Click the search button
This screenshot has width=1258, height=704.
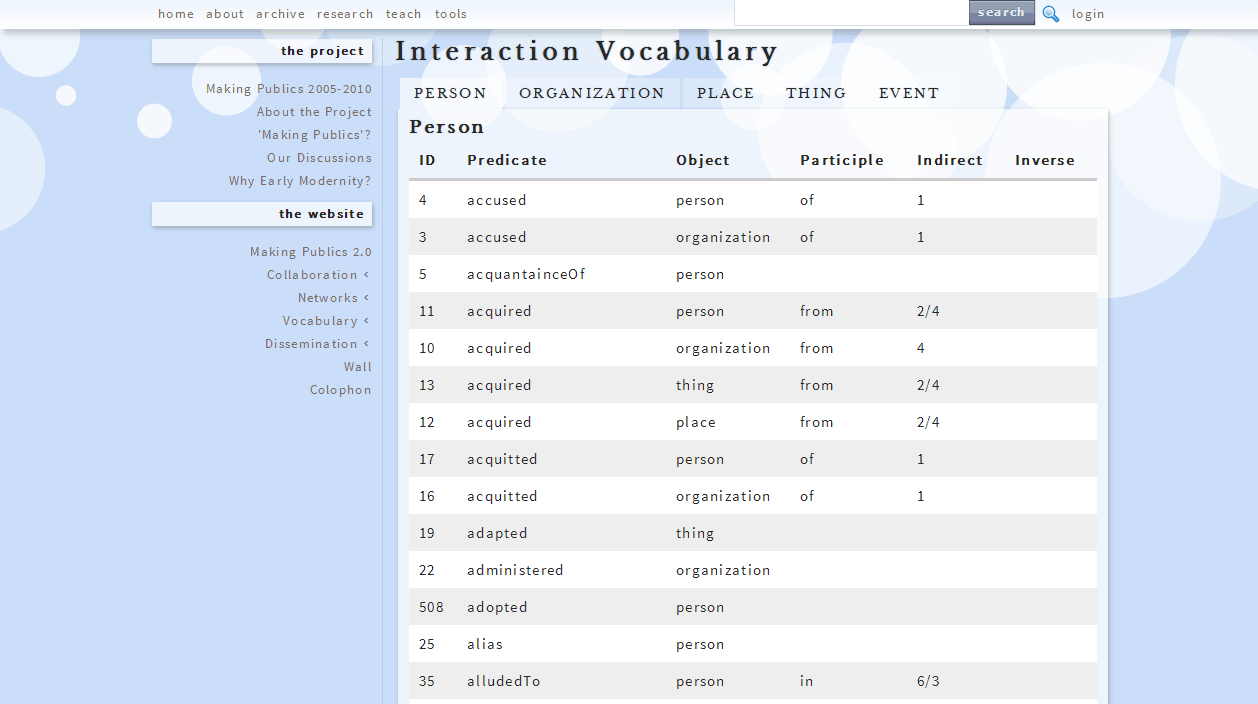(x=1002, y=12)
